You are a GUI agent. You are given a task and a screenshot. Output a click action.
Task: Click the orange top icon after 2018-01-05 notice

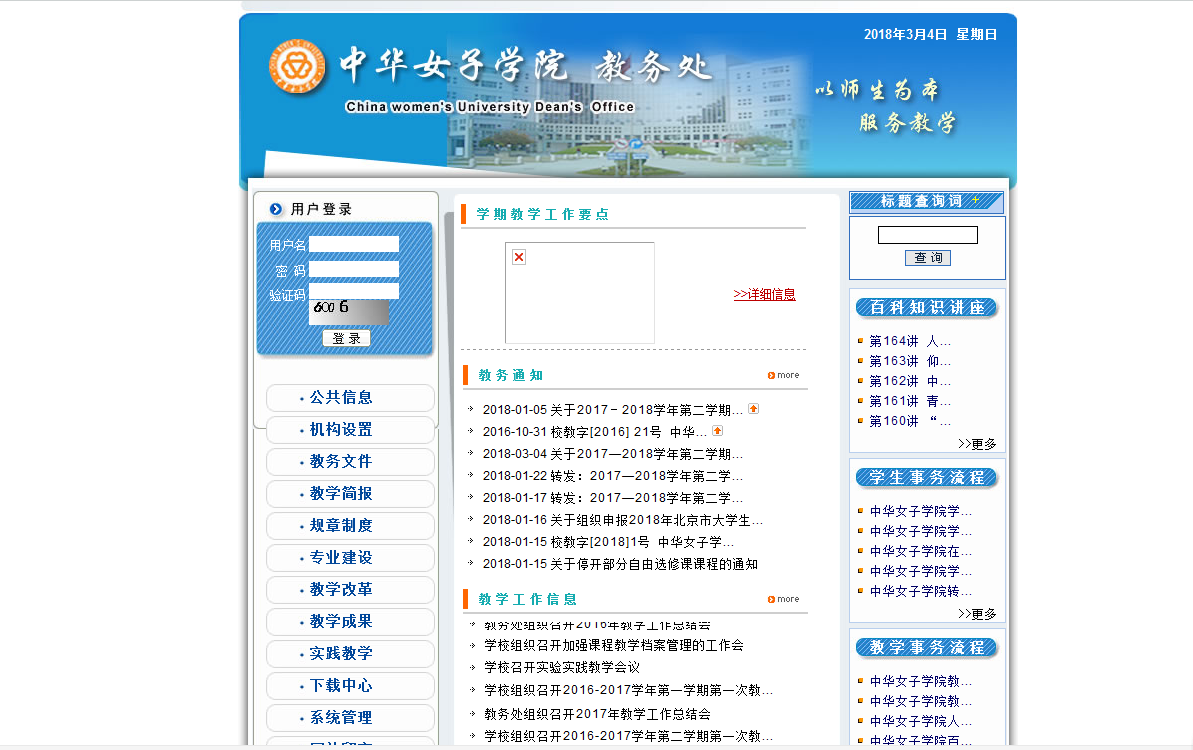(x=753, y=409)
